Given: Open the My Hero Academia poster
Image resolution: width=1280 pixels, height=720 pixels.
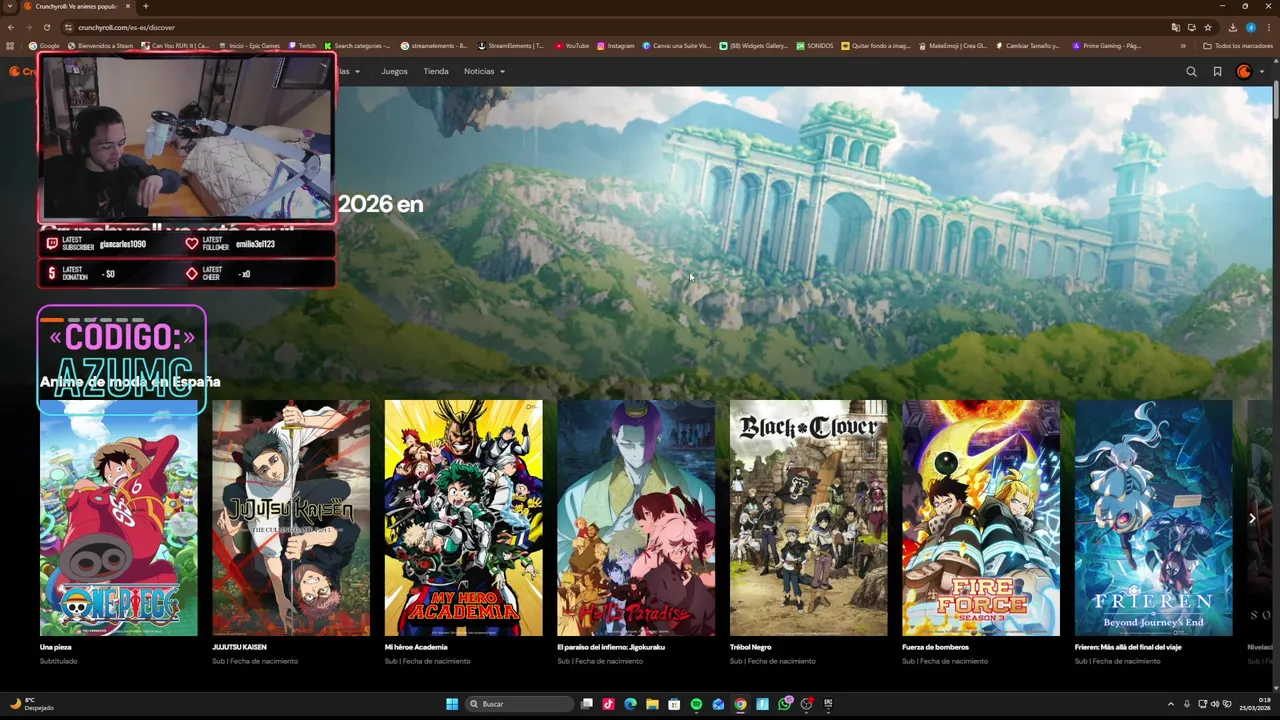Looking at the screenshot, I should coord(464,518).
